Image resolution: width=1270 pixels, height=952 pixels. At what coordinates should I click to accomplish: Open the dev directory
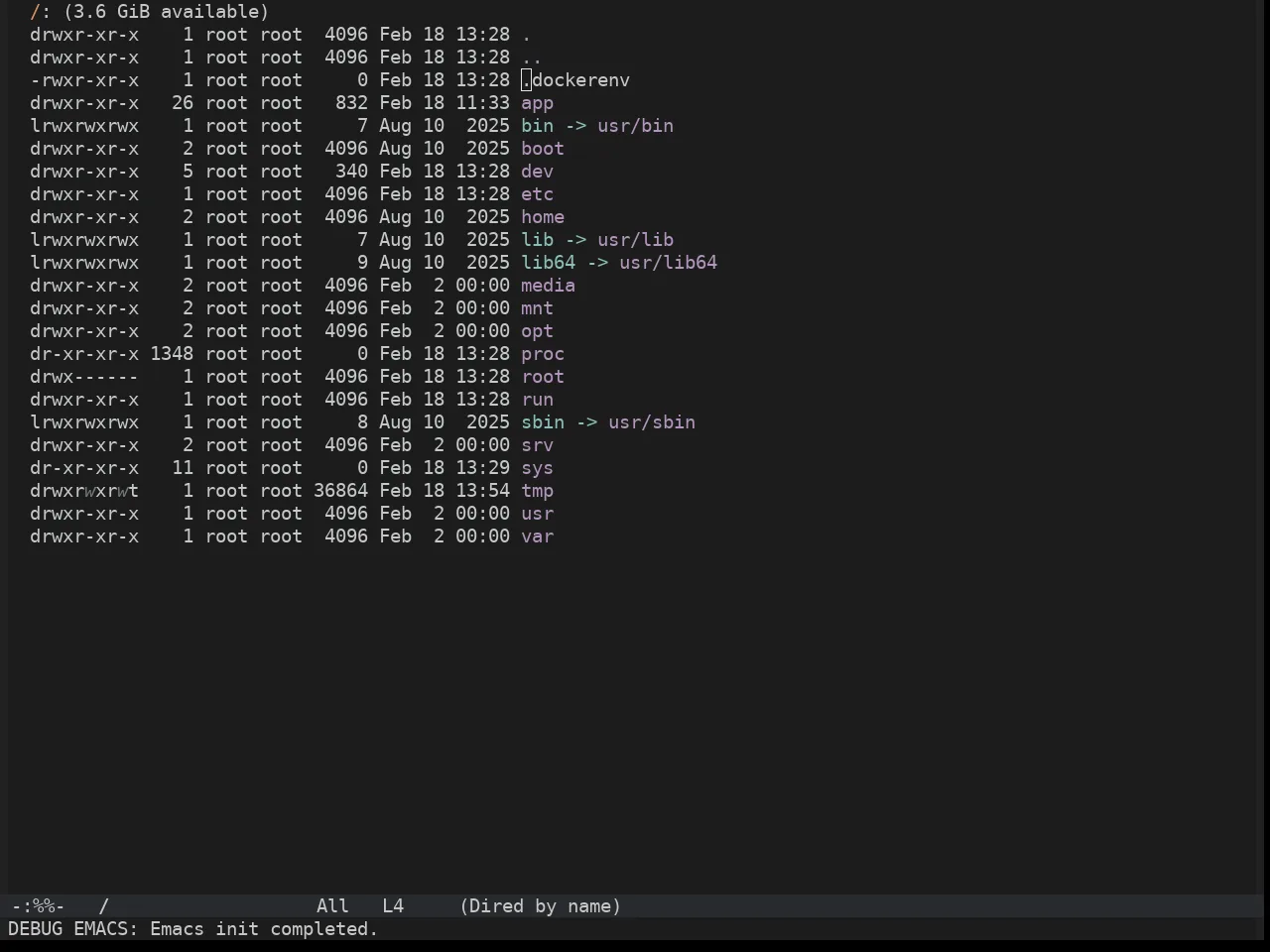click(537, 172)
